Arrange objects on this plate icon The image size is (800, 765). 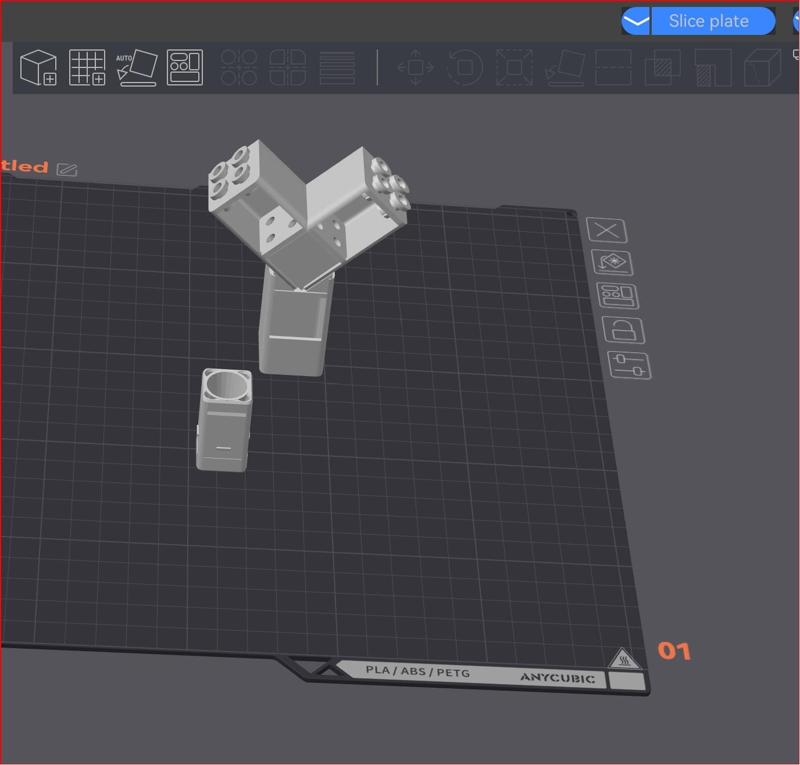click(x=617, y=295)
